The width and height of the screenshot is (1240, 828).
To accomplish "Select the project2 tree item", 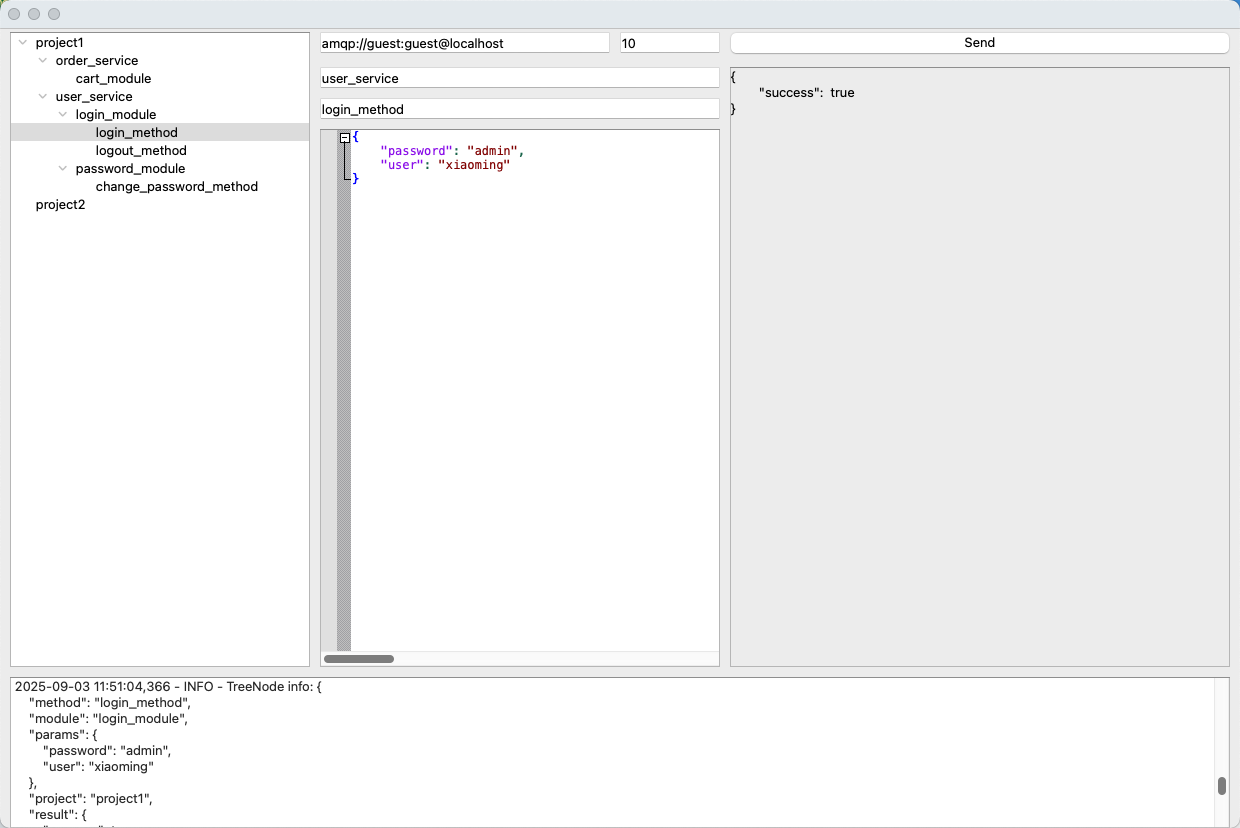I will click(x=60, y=205).
